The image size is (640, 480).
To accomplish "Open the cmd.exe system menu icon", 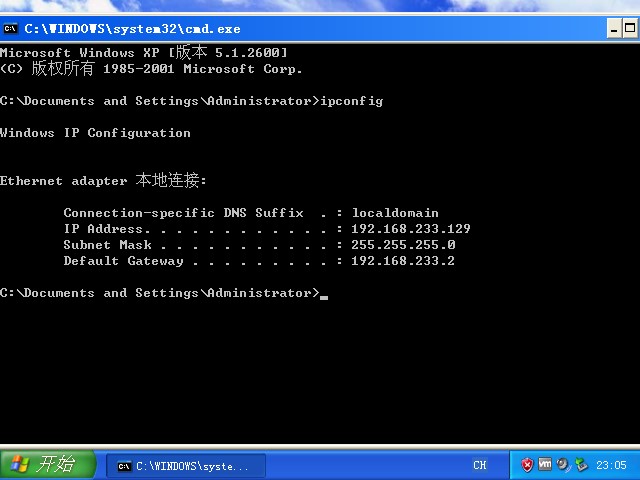I will click(x=10, y=29).
